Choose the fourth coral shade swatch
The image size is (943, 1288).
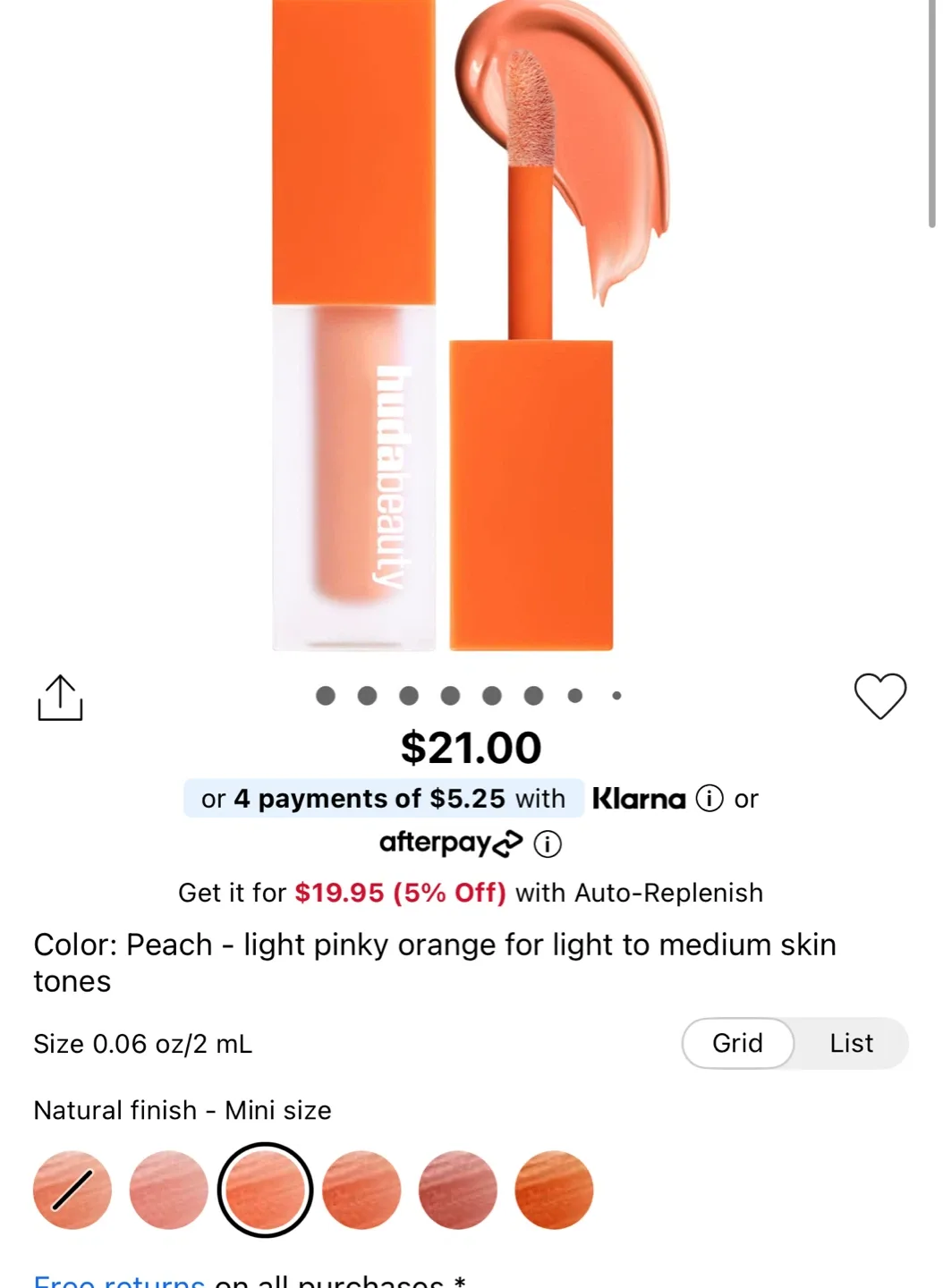point(361,1190)
